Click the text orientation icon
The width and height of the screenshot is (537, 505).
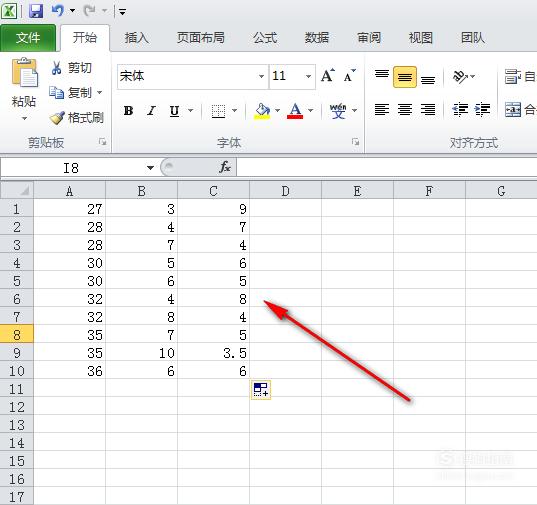(x=461, y=76)
